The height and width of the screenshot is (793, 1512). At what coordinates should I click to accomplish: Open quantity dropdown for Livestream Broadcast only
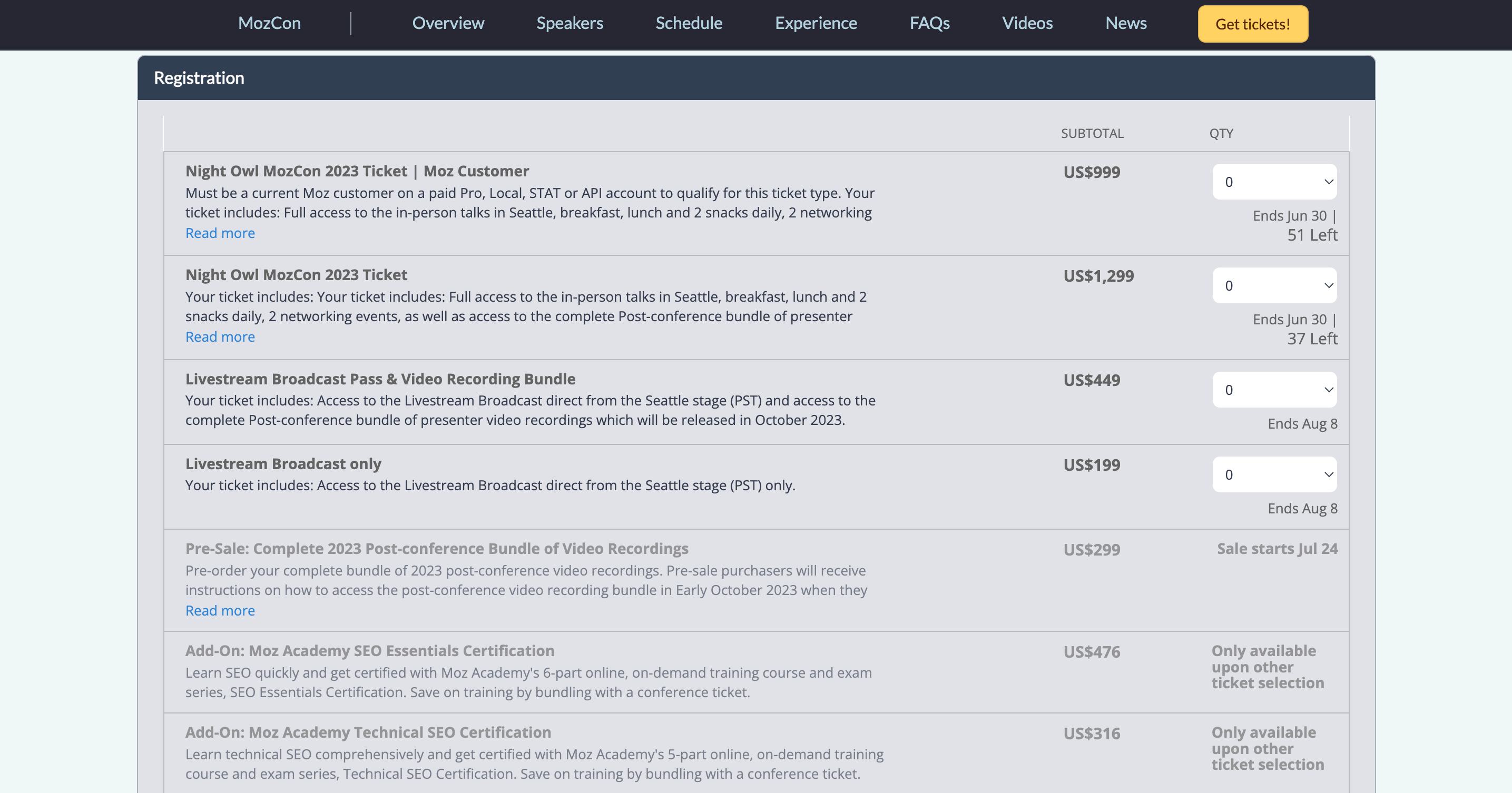coord(1274,474)
